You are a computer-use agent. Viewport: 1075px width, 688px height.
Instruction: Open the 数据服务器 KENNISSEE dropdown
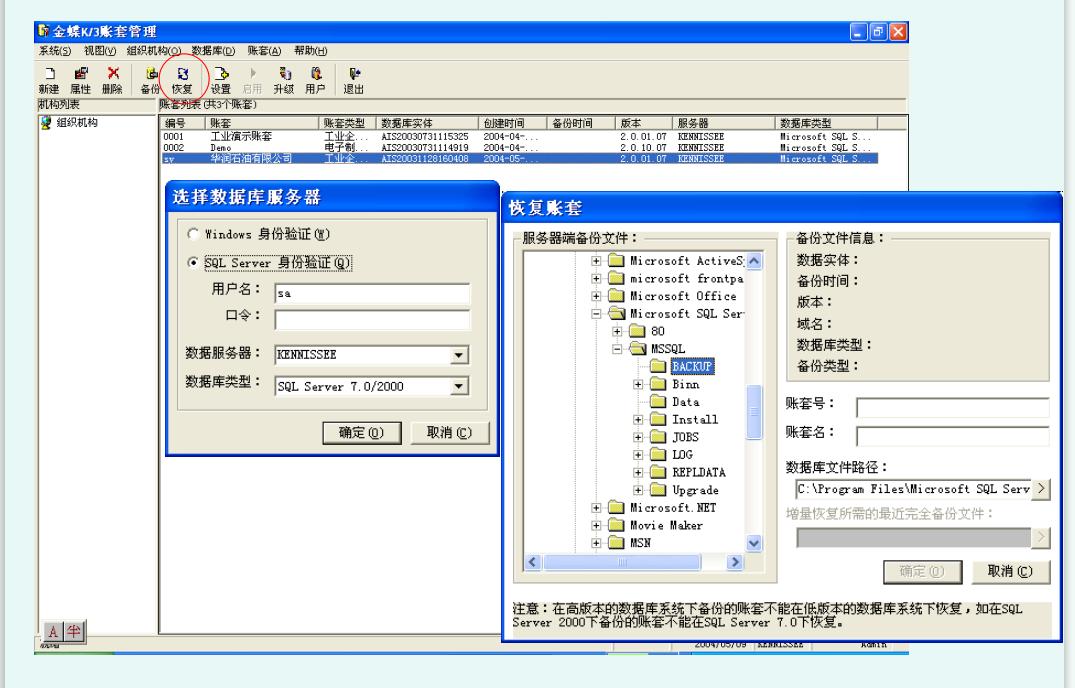coord(459,355)
